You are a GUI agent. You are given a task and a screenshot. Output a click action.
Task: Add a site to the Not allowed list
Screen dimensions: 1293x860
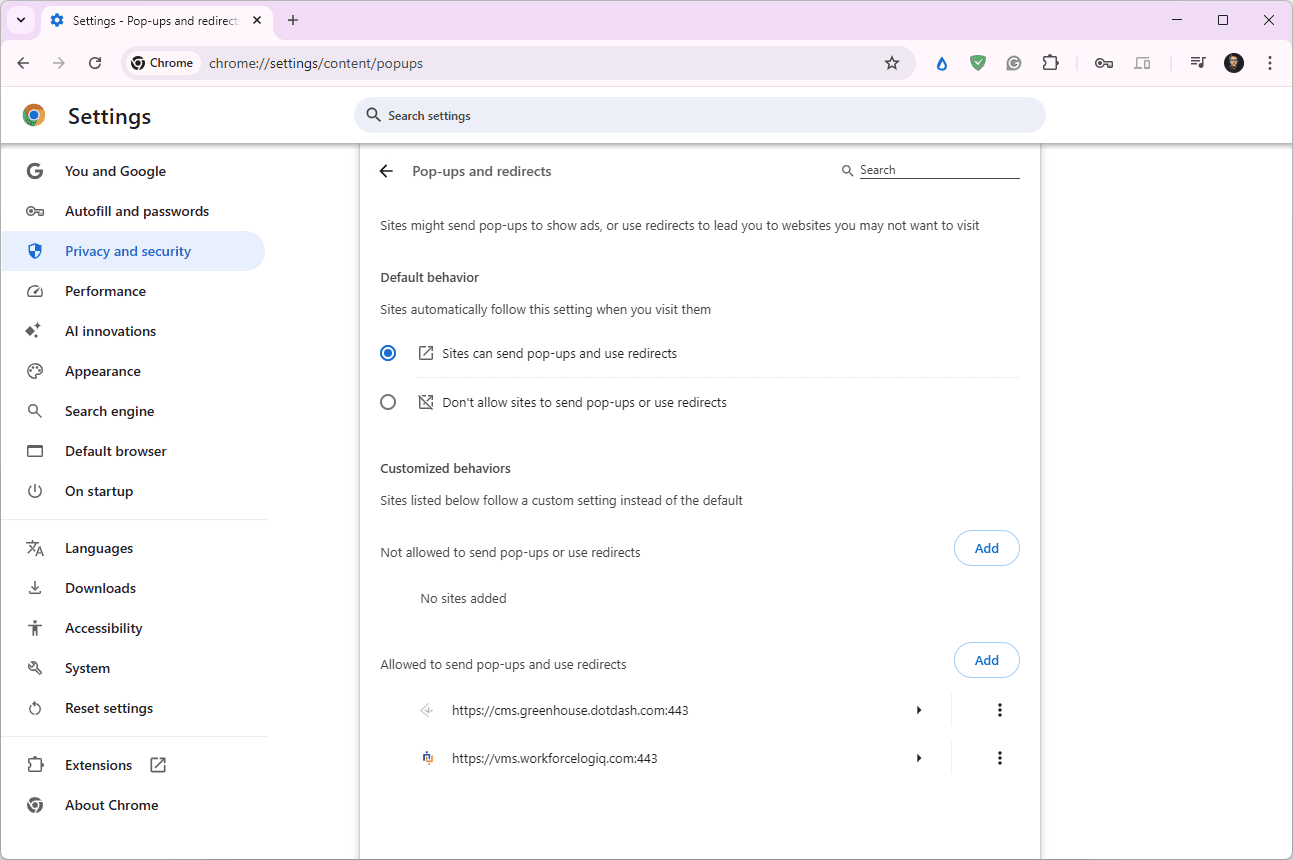tap(986, 548)
